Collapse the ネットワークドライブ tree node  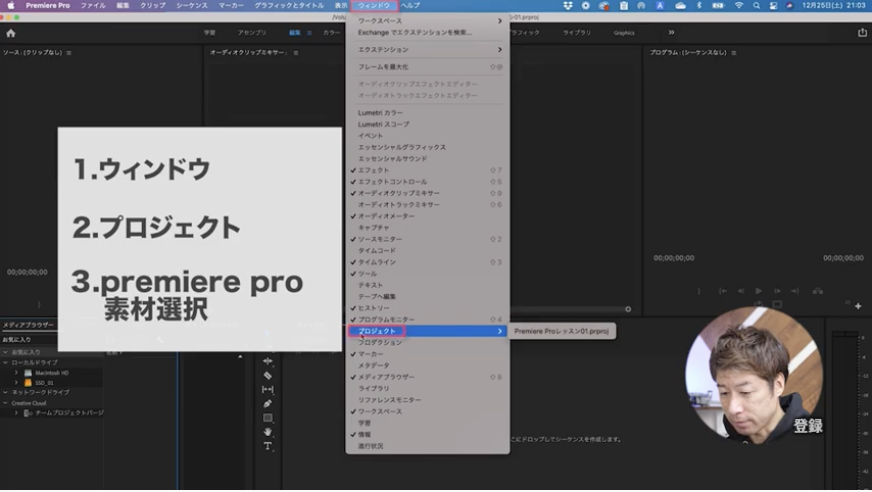6,392
